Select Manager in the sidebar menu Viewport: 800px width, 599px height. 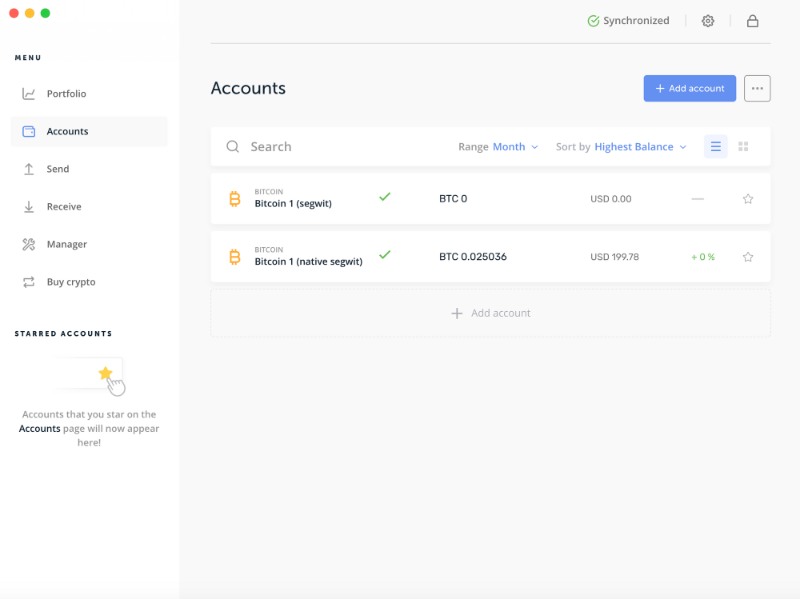tap(66, 244)
